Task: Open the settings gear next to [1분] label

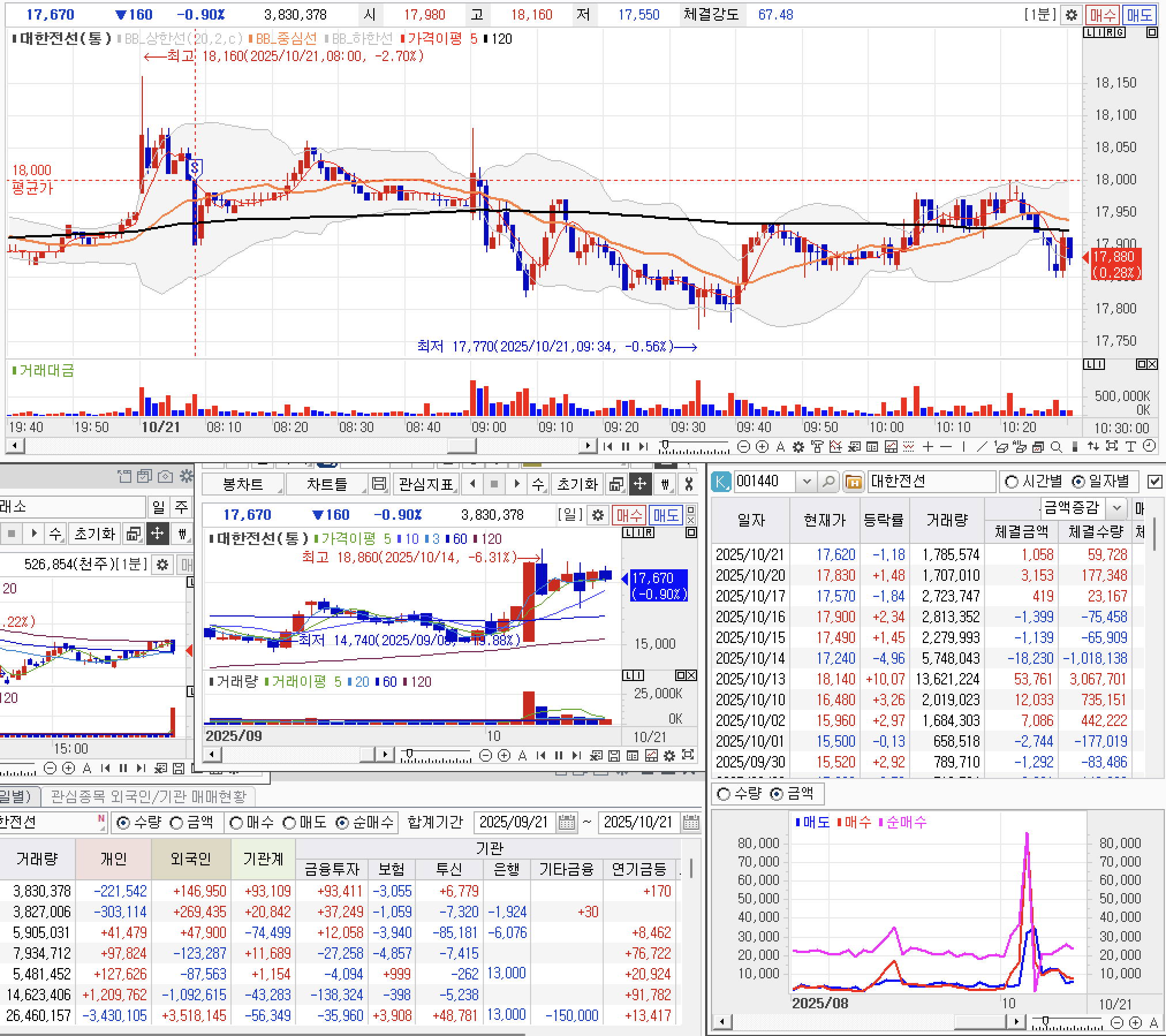Action: pos(1071,15)
